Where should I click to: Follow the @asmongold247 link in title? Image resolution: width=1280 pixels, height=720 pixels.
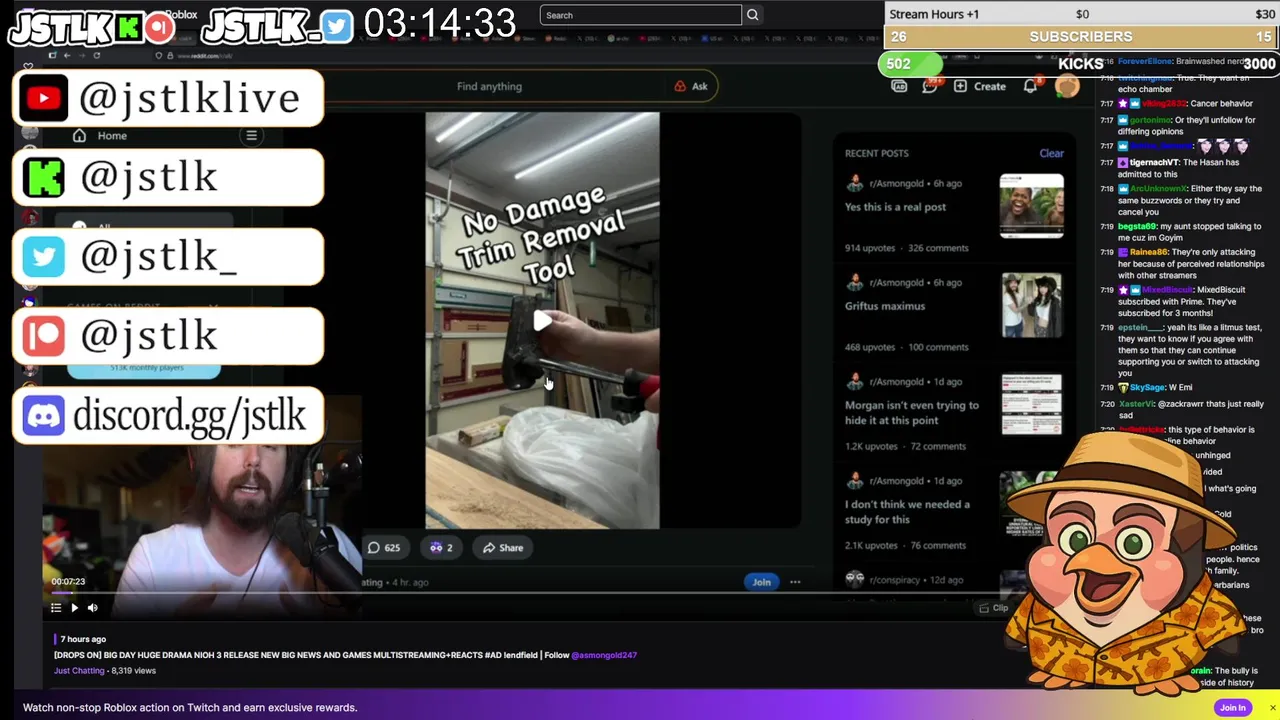pos(604,655)
